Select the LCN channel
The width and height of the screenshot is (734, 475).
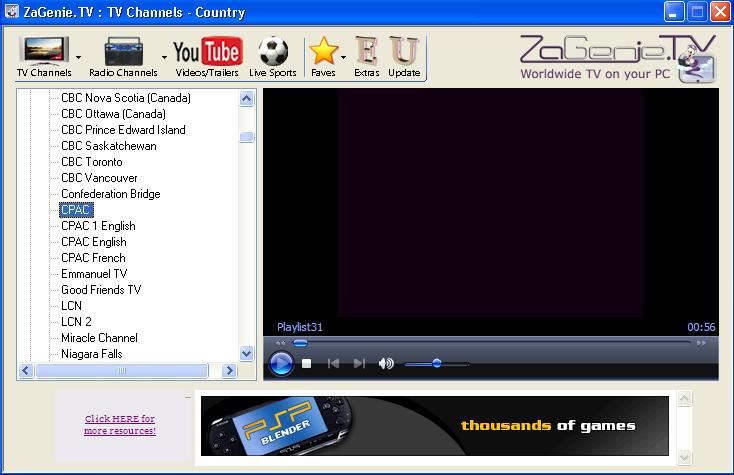71,306
